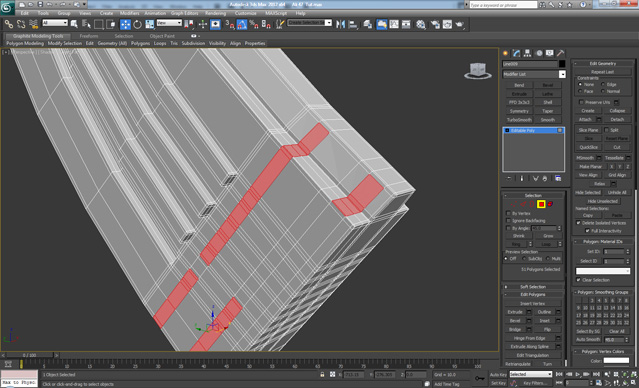Click the Hide Unselected button
The height and width of the screenshot is (388, 639).
coord(603,201)
